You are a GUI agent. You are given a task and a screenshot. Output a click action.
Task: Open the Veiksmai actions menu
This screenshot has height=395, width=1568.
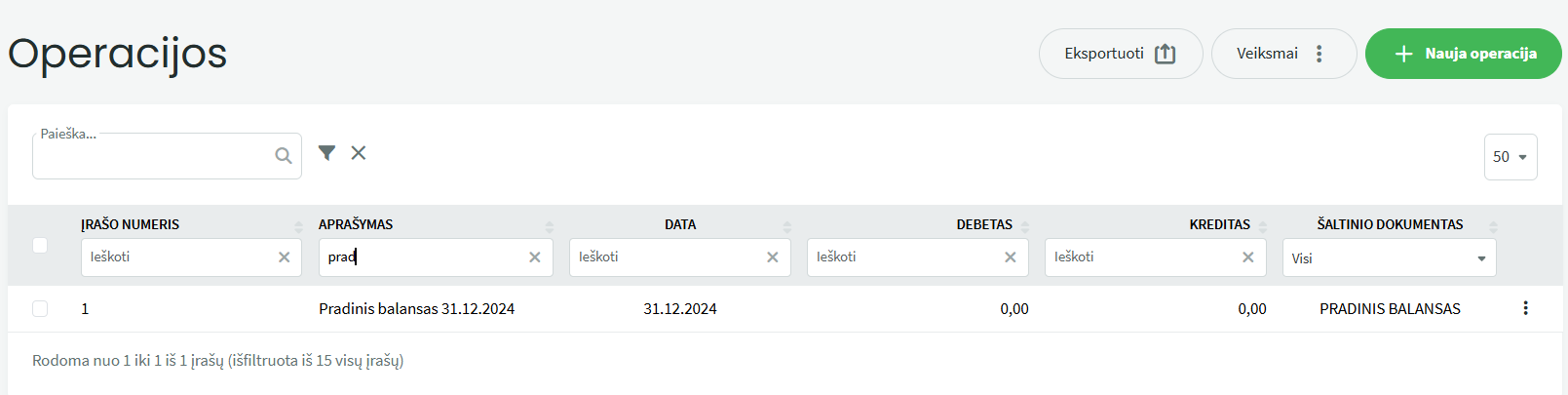pos(1283,54)
